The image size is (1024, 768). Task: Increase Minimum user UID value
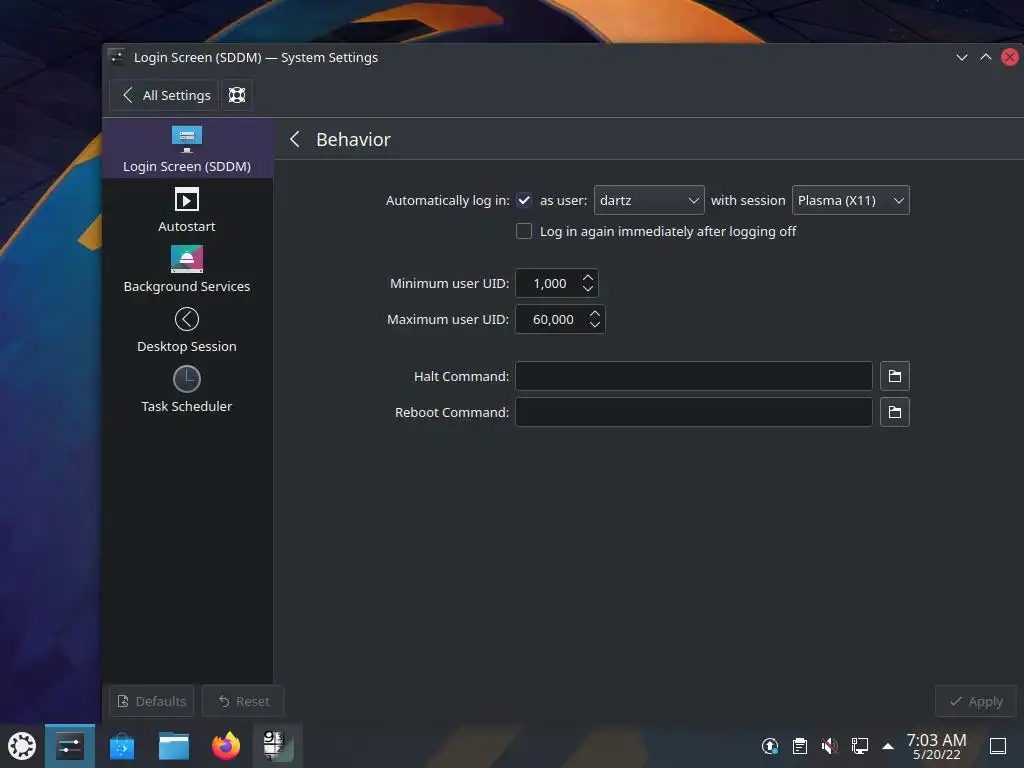coord(588,277)
